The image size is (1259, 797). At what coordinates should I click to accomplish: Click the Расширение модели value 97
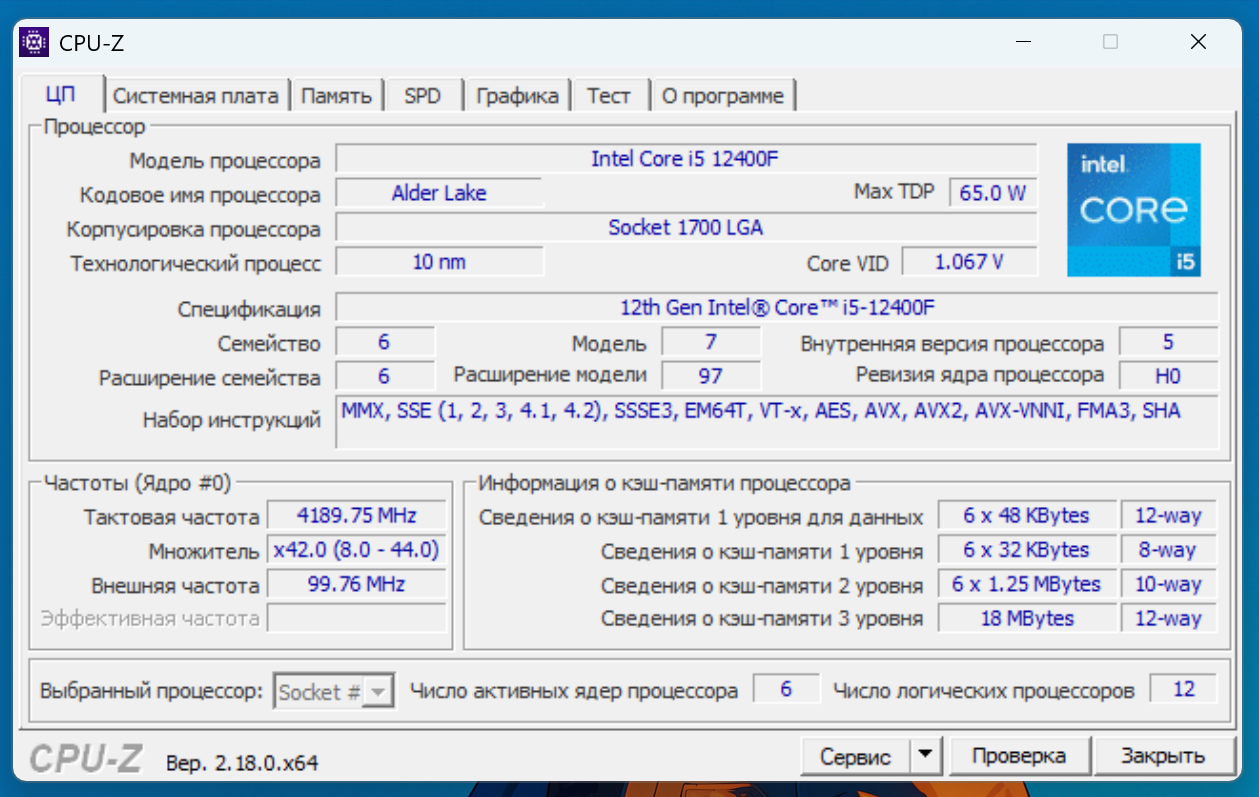pyautogui.click(x=711, y=376)
